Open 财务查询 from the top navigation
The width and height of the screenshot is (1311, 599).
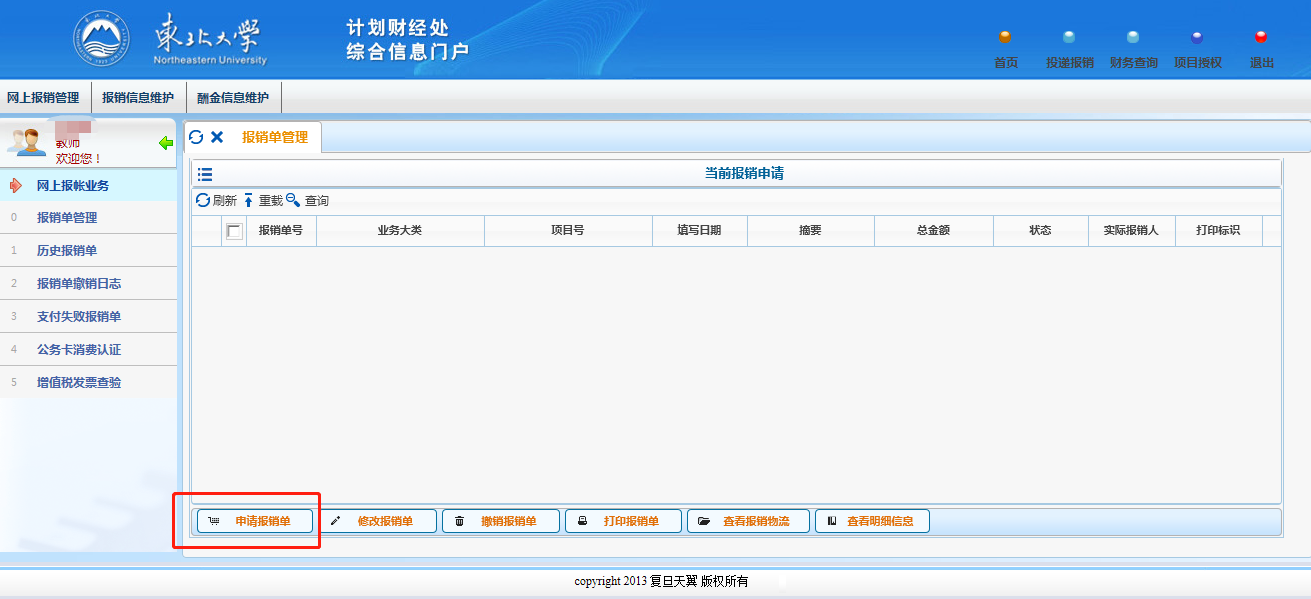(1133, 62)
